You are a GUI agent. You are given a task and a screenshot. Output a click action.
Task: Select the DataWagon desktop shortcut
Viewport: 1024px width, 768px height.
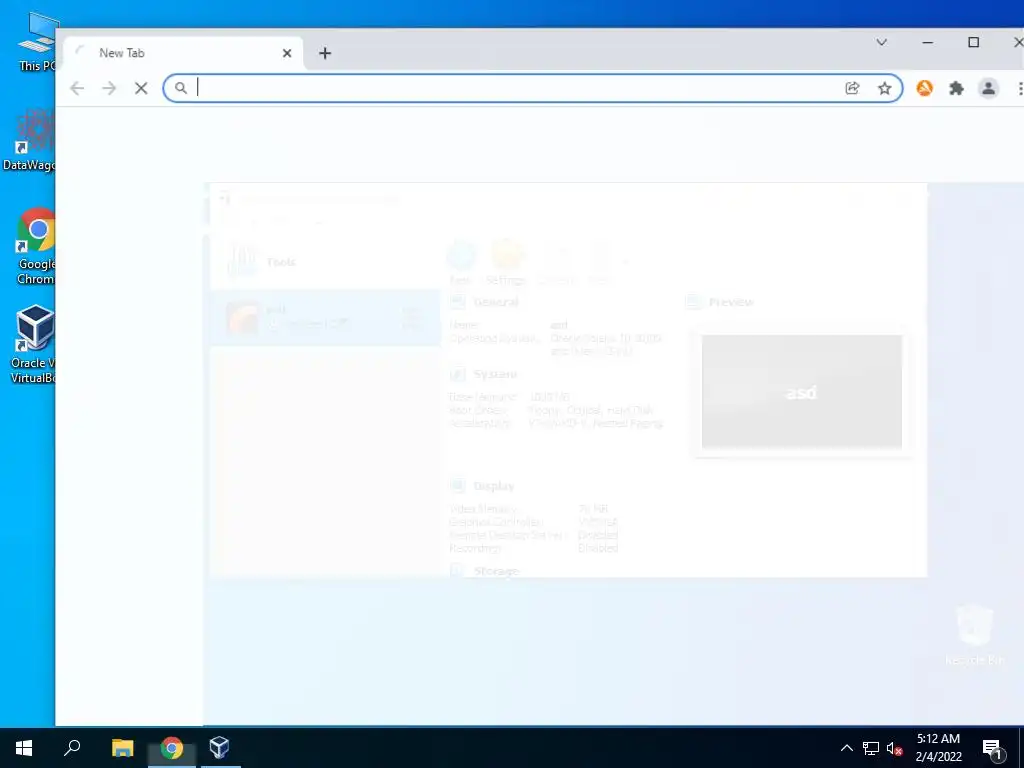30,140
